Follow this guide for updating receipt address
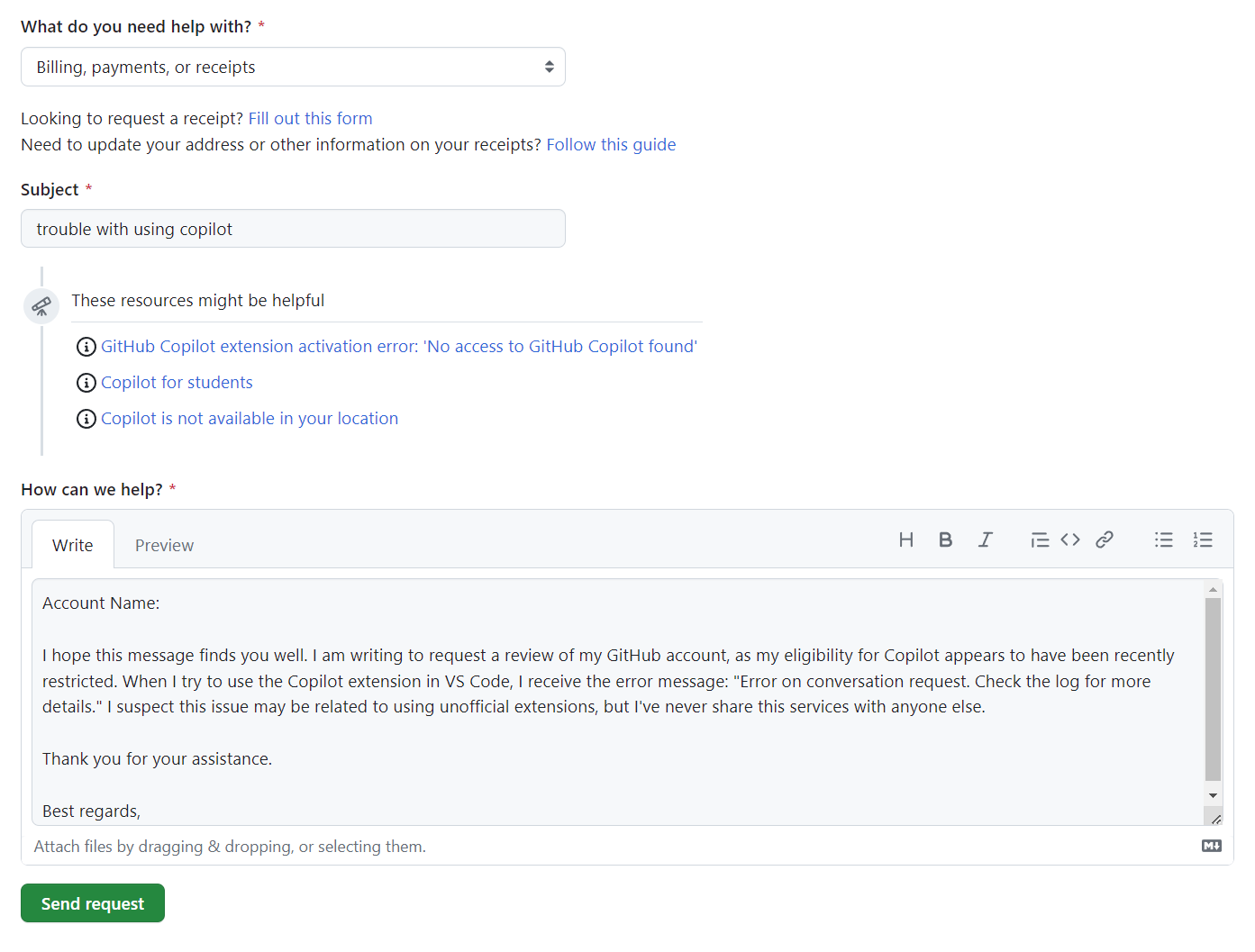This screenshot has height=952, width=1255. (611, 144)
